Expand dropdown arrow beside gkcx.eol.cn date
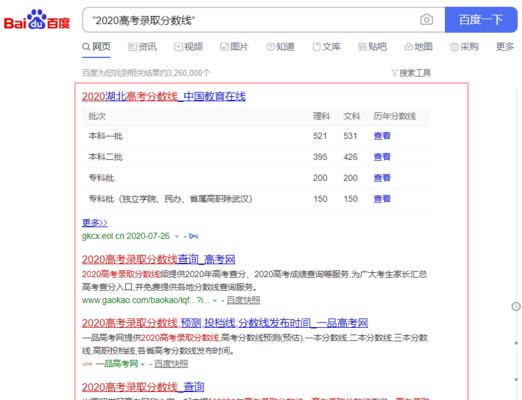Viewport: 522px width, 400px height. [177, 236]
